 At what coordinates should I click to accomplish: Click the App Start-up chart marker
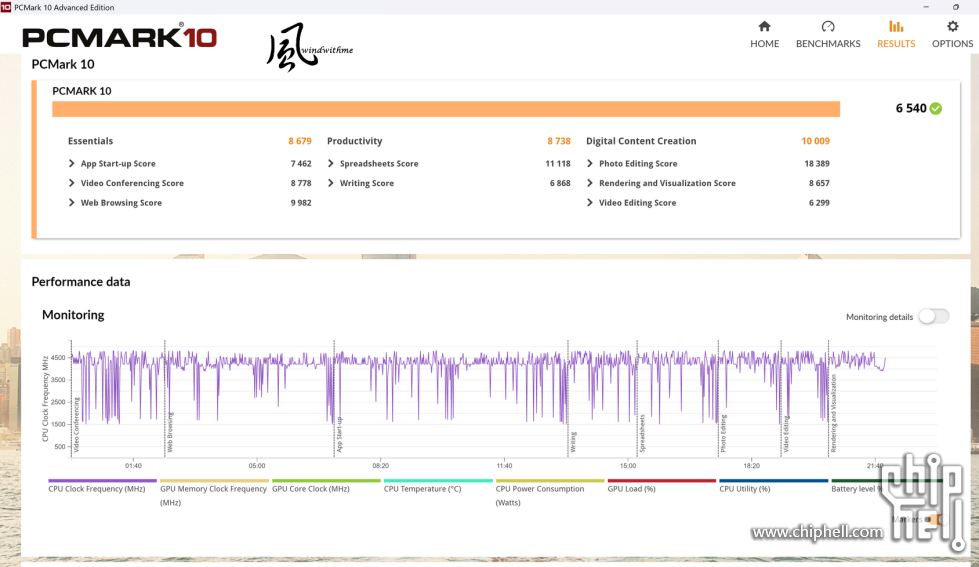click(x=340, y=435)
